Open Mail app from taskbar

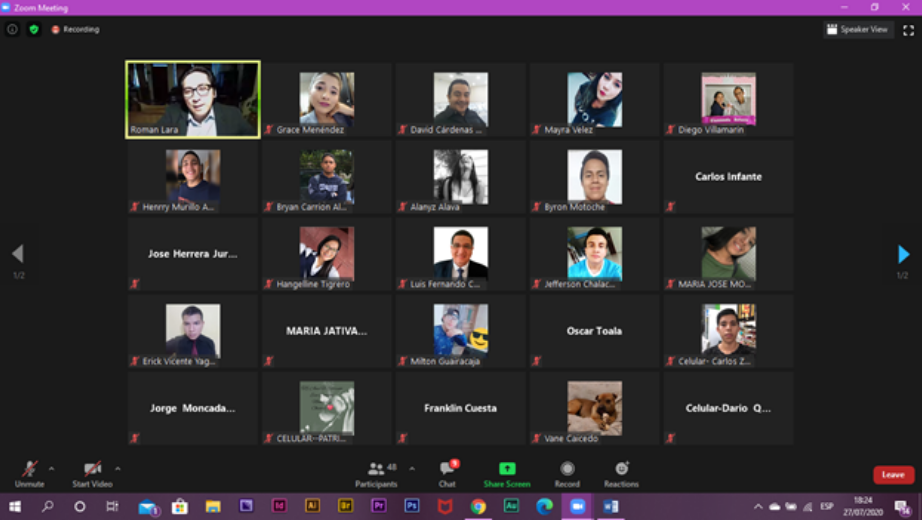click(x=148, y=506)
